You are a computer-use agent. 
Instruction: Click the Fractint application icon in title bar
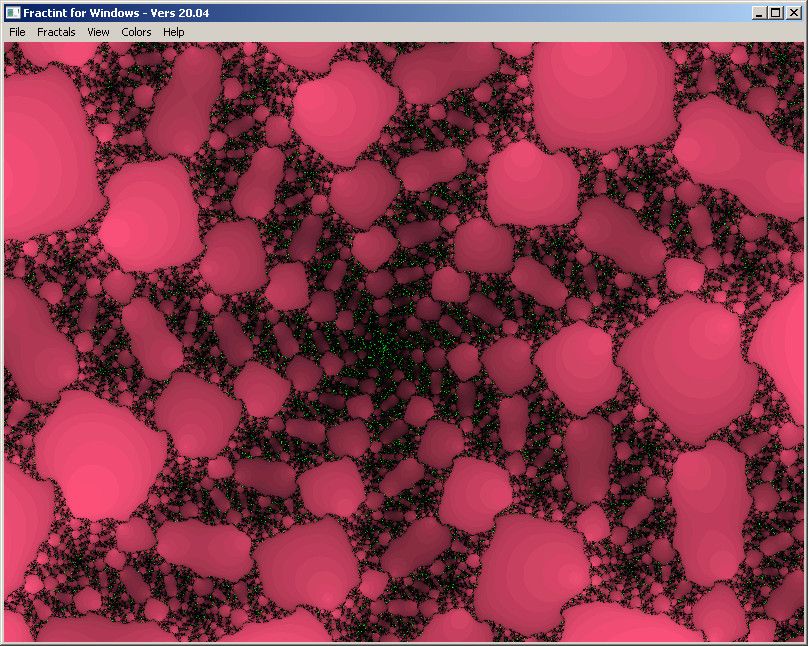[x=13, y=13]
